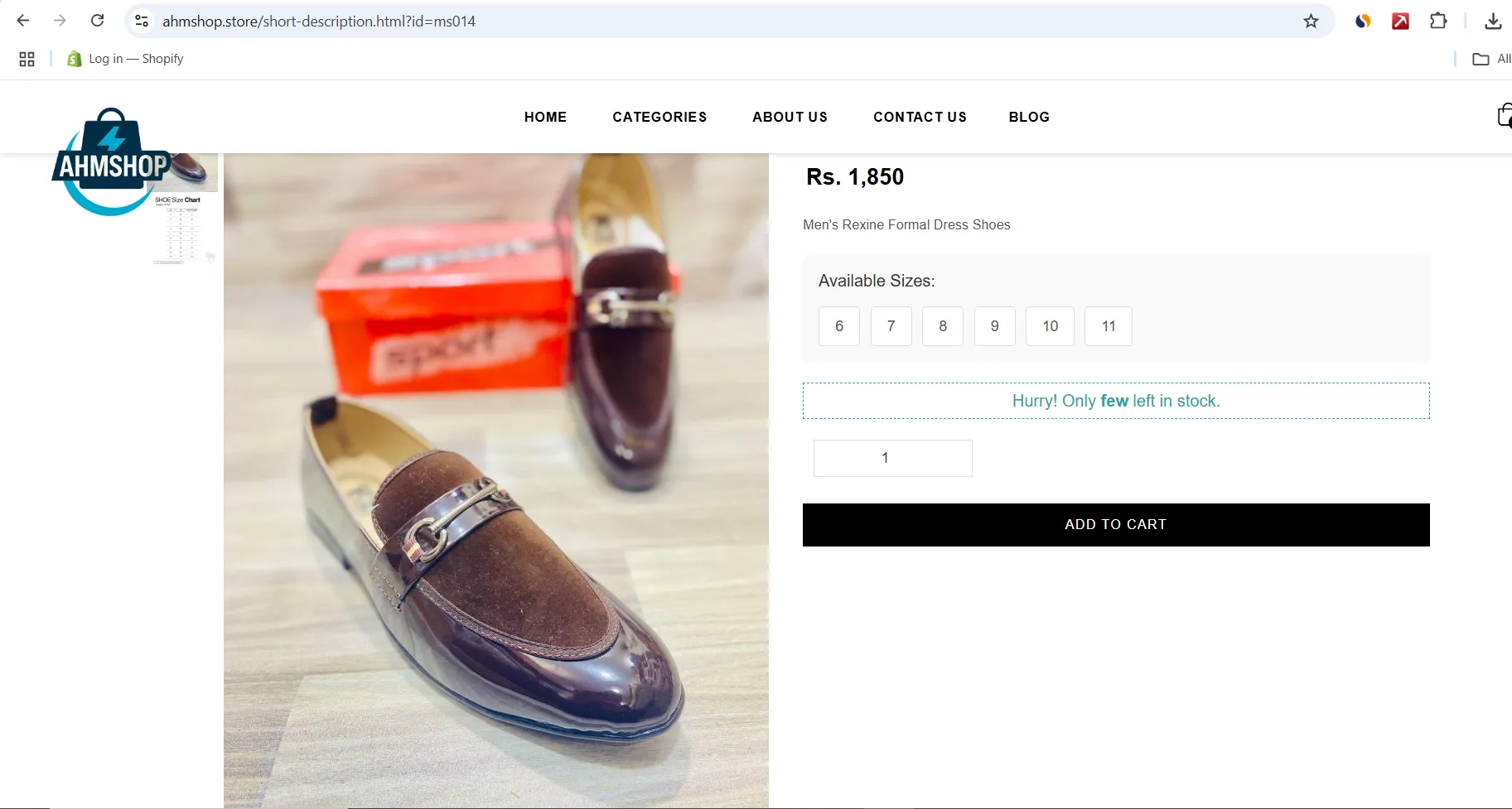The width and height of the screenshot is (1512, 809).
Task: Open the apps grid in bookmarks bar
Action: [x=27, y=59]
